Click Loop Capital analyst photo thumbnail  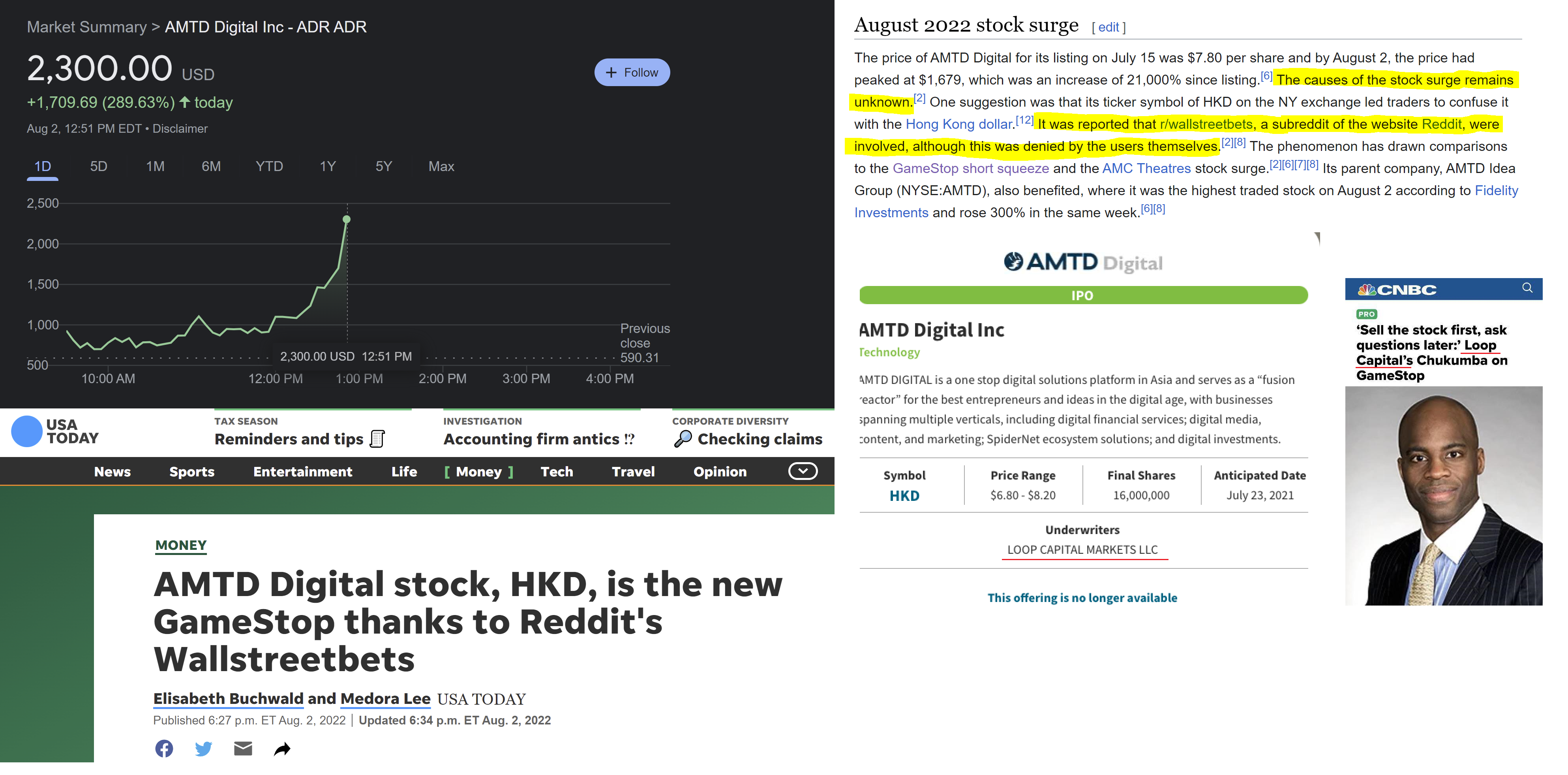coord(1443,495)
